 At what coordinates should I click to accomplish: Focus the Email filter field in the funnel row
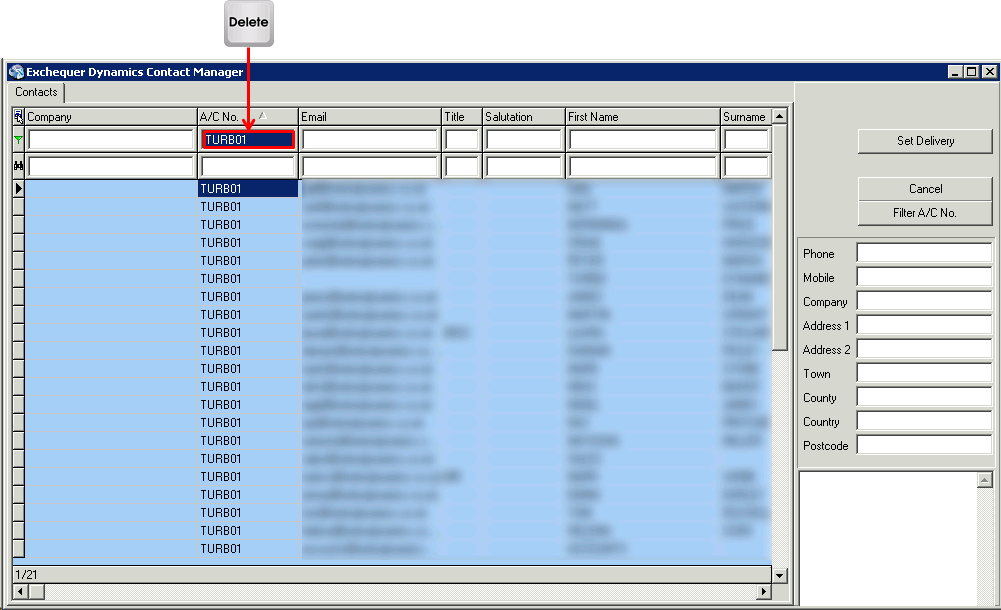tap(370, 140)
